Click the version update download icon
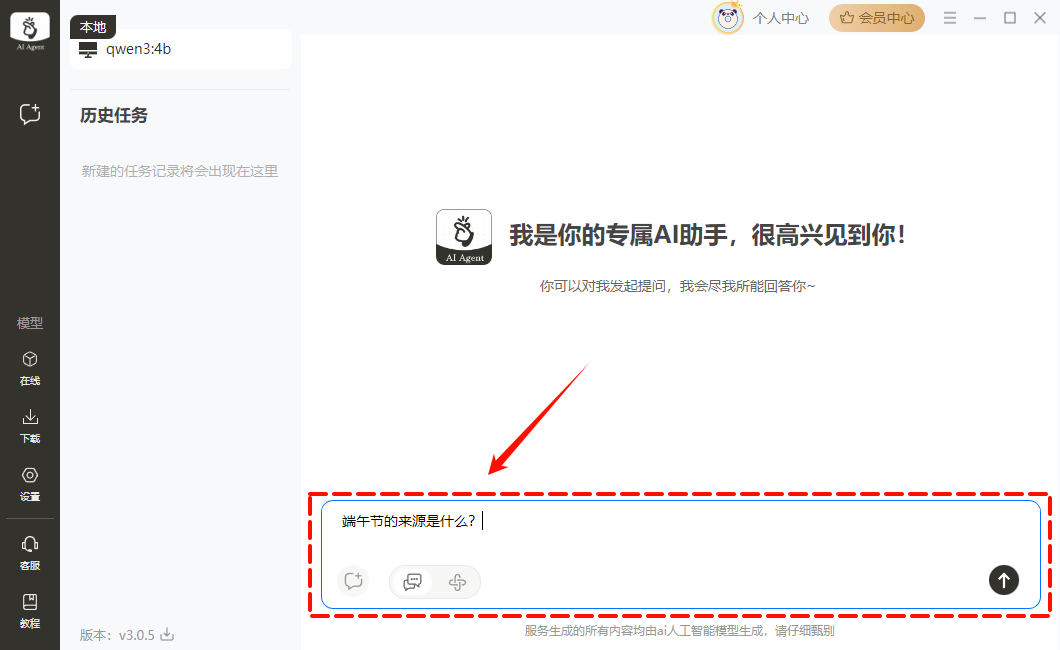Viewport: 1060px width, 650px height. [168, 635]
